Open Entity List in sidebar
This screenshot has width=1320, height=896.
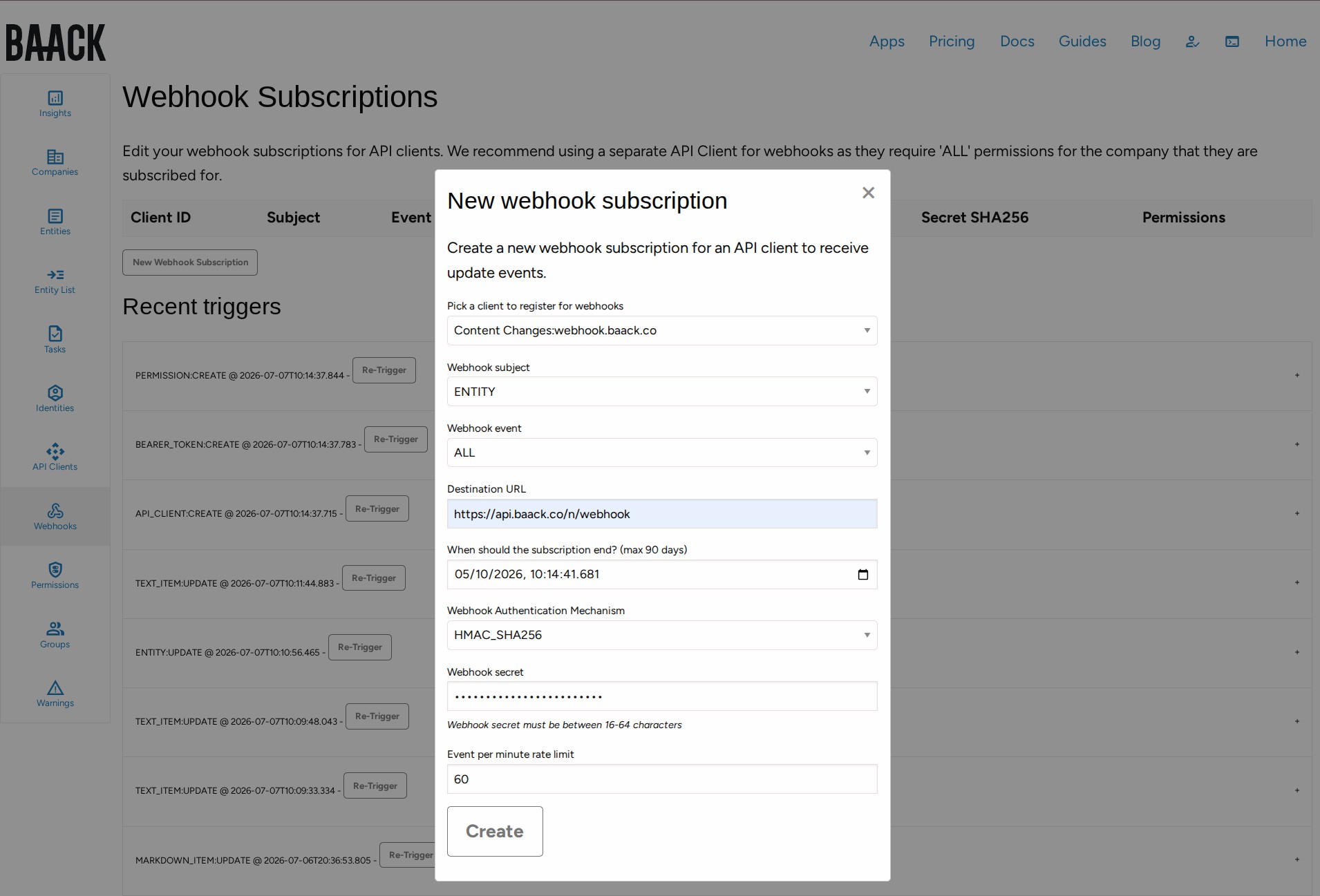pyautogui.click(x=55, y=281)
